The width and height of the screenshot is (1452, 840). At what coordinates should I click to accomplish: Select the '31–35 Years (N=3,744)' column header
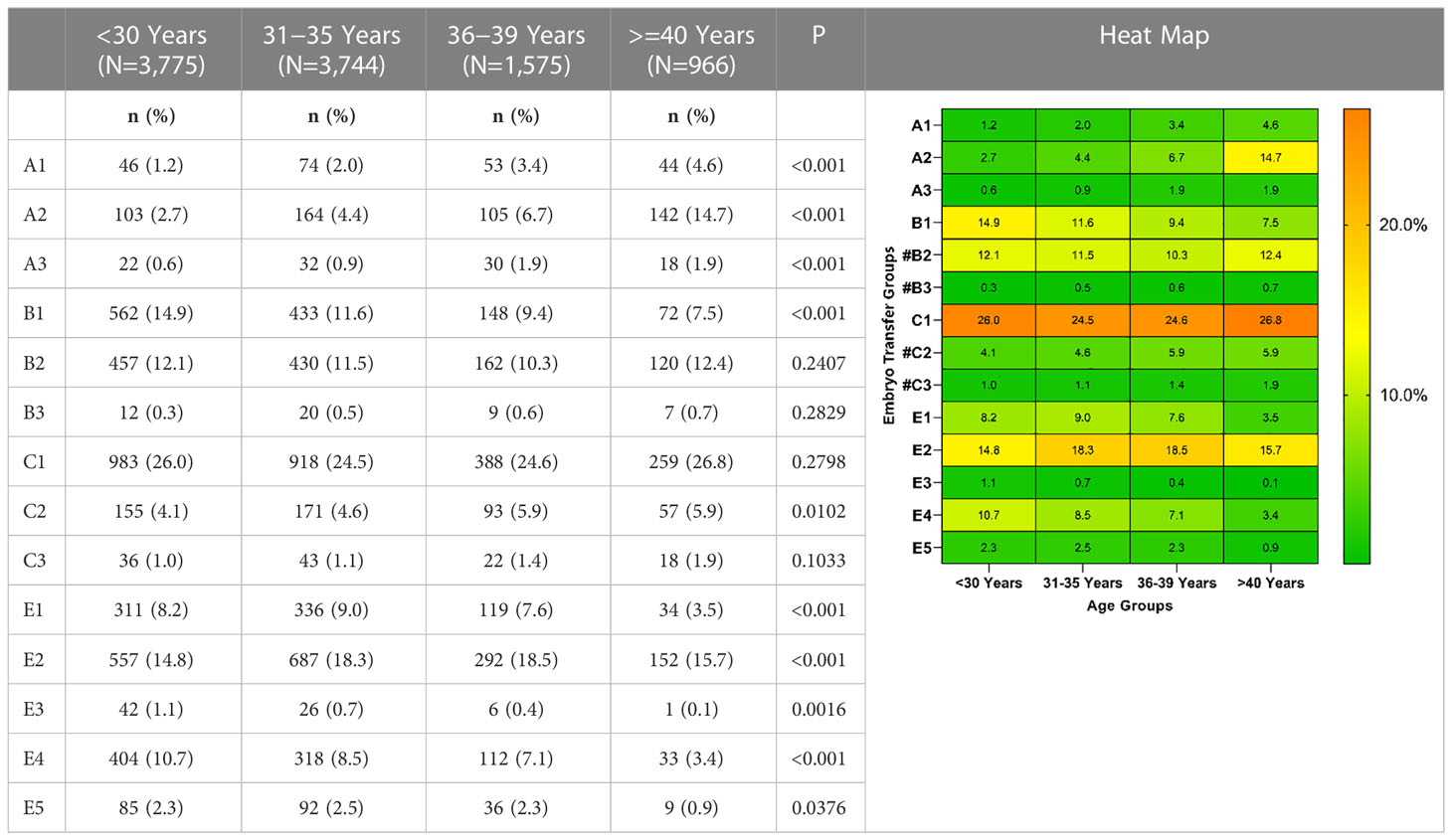coord(333,50)
